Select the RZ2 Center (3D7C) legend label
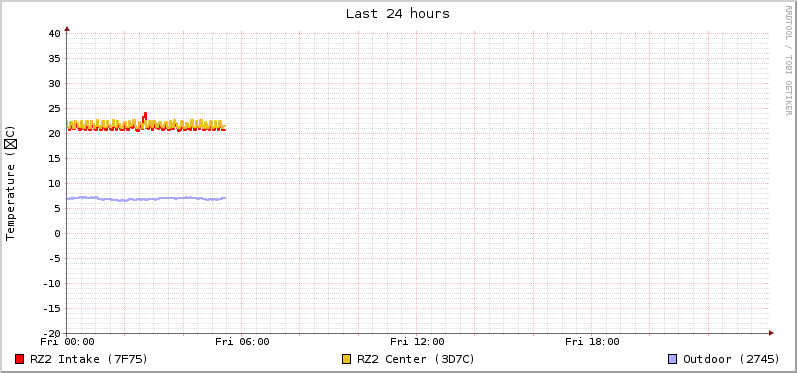The width and height of the screenshot is (797, 373). (416, 359)
